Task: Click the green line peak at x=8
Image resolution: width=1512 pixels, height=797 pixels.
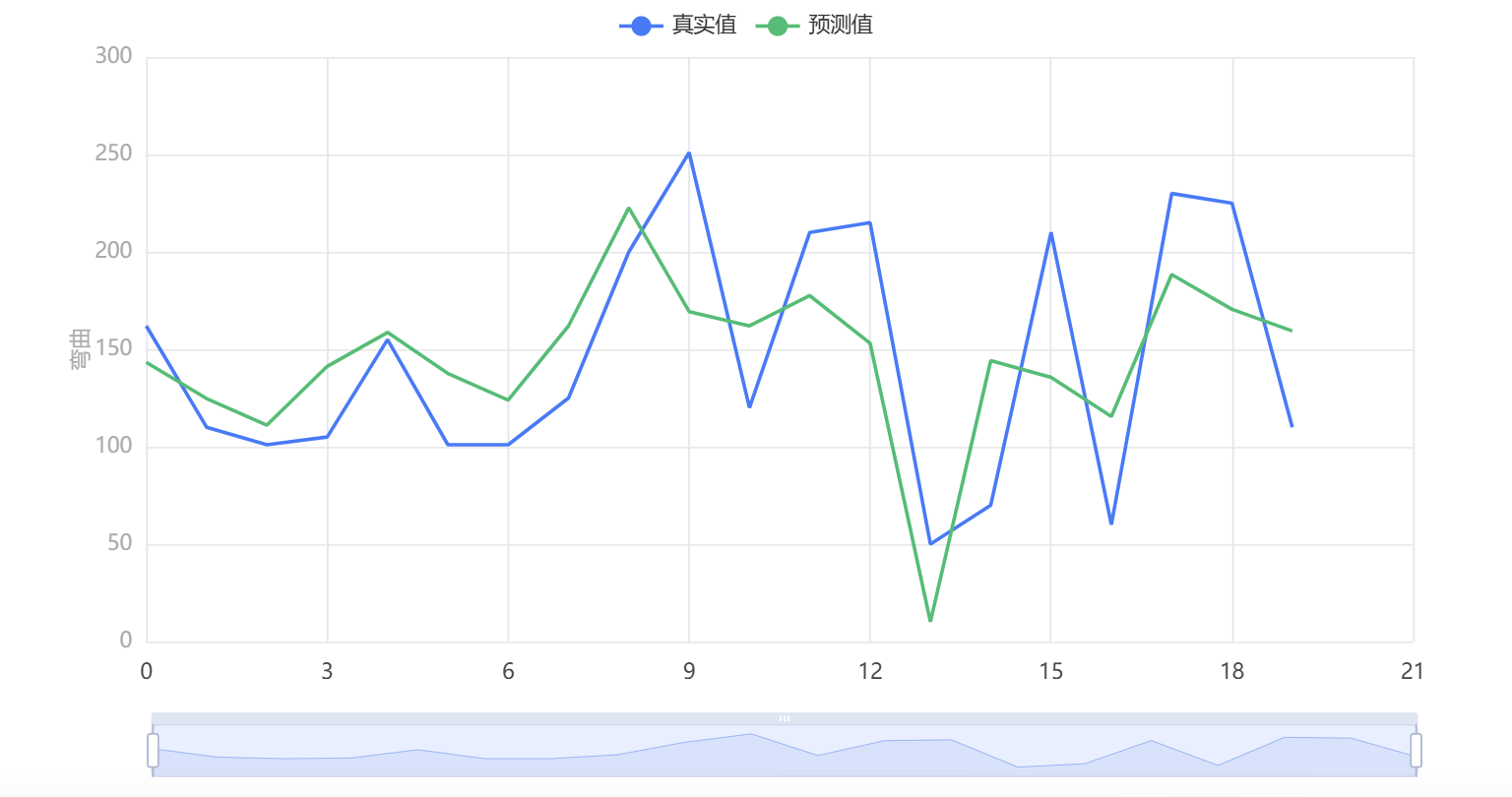Action: 629,209
